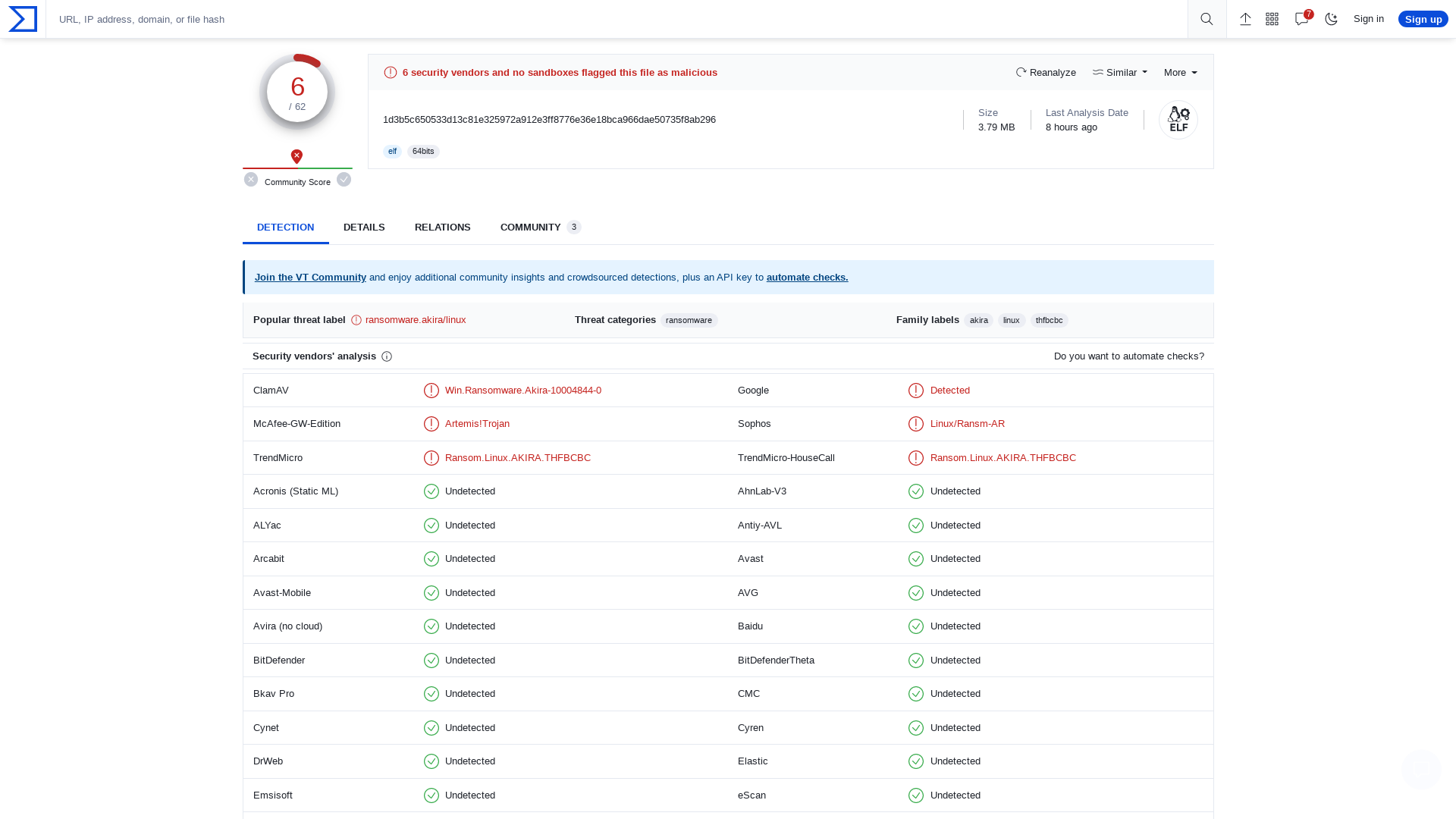Screen dimensions: 1456x819
Task: Click the red community score marker
Action: [x=297, y=156]
